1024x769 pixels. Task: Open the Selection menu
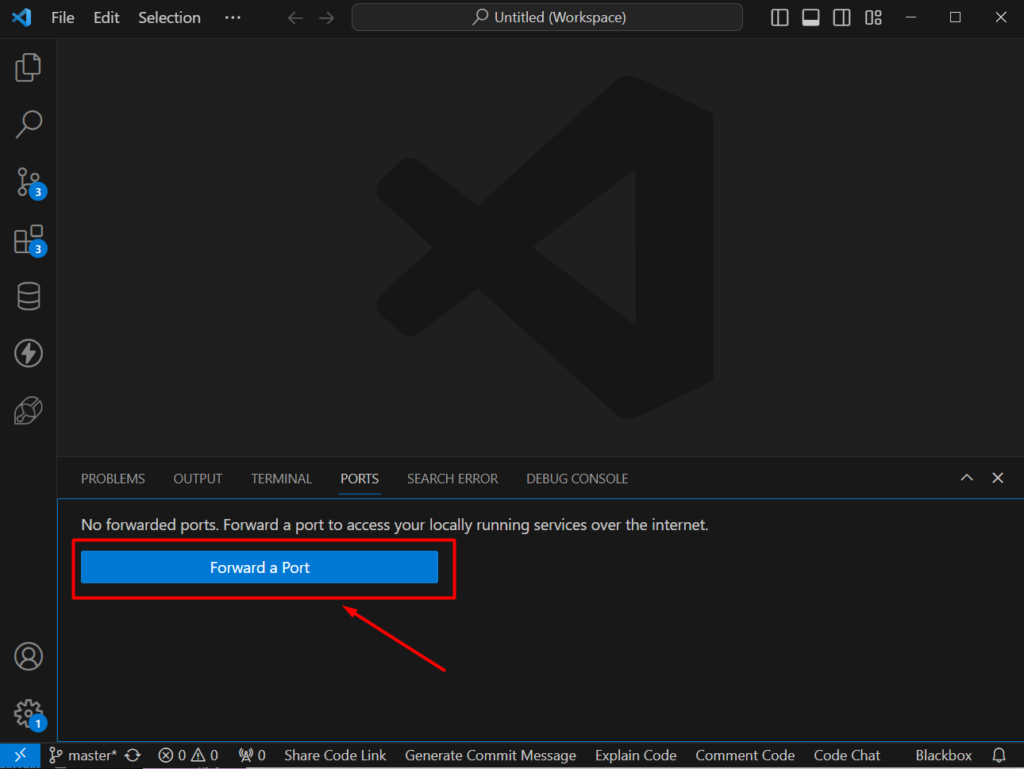[169, 18]
